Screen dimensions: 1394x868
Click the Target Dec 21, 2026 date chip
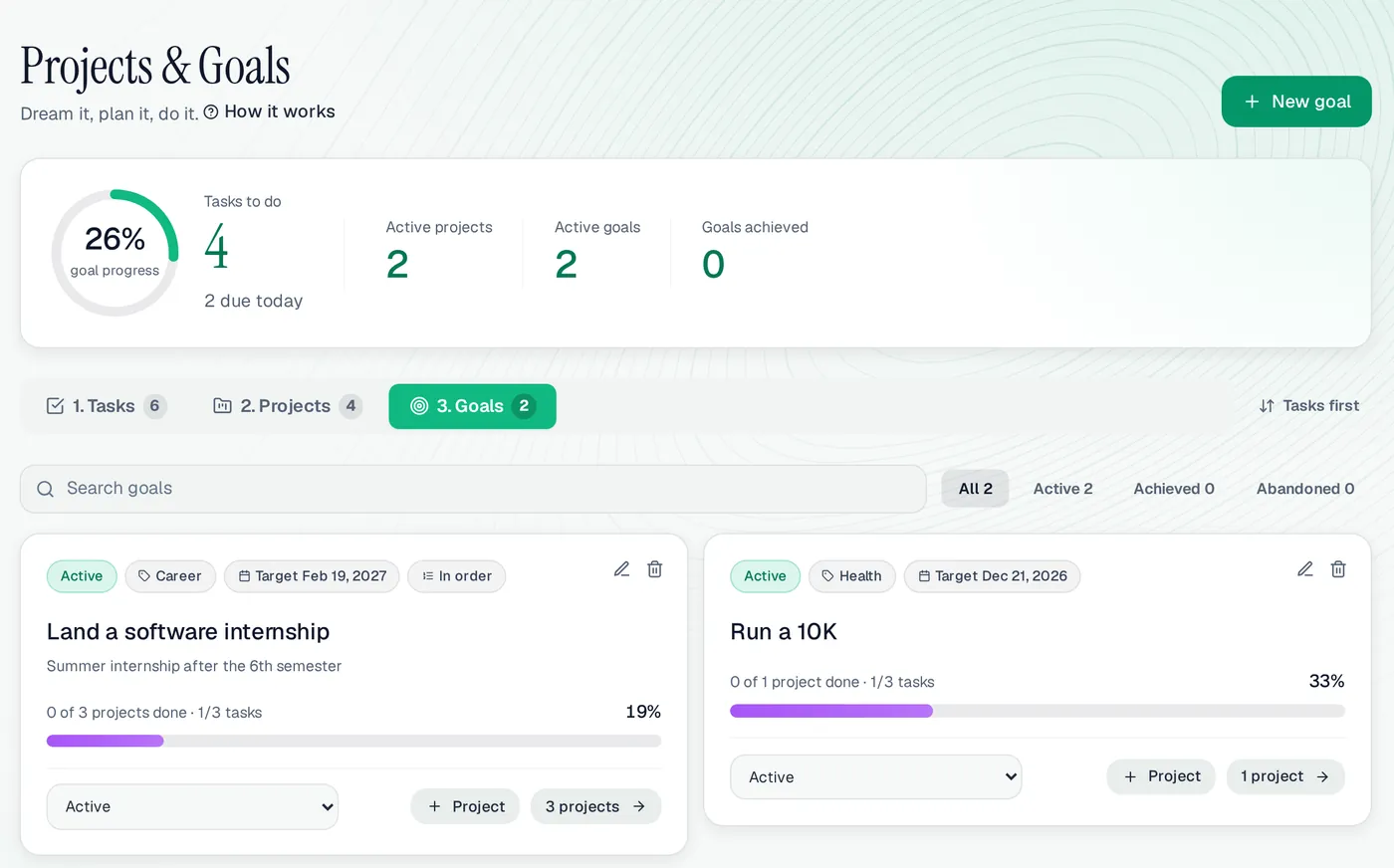992,576
